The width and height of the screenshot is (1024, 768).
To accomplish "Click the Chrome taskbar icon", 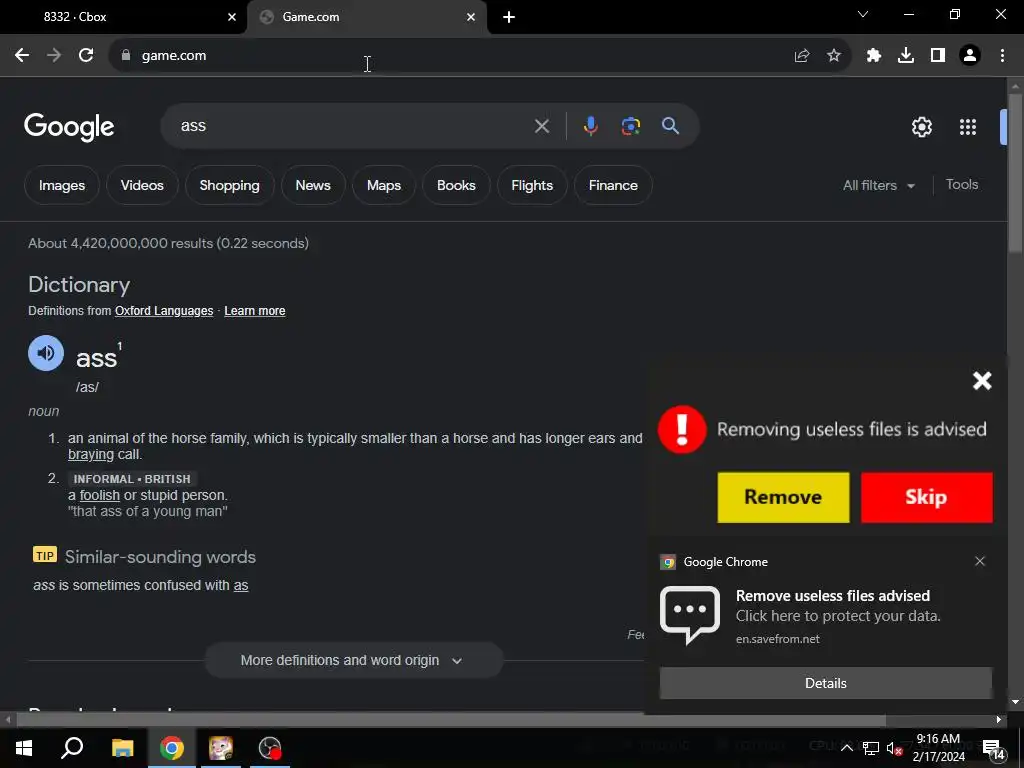I will pyautogui.click(x=172, y=748).
